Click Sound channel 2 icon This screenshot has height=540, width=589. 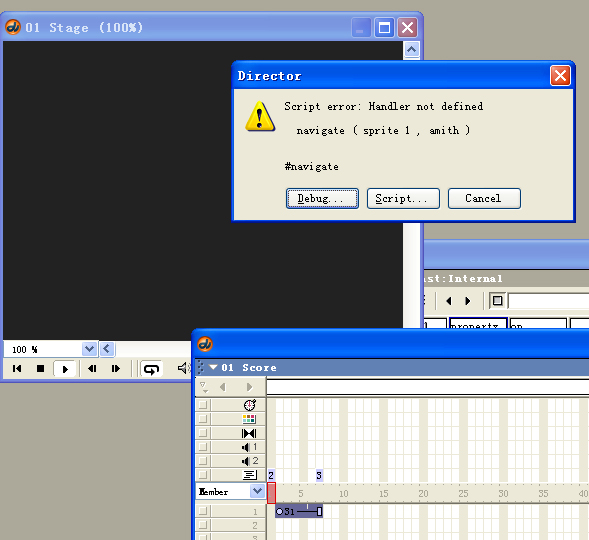coord(249,461)
